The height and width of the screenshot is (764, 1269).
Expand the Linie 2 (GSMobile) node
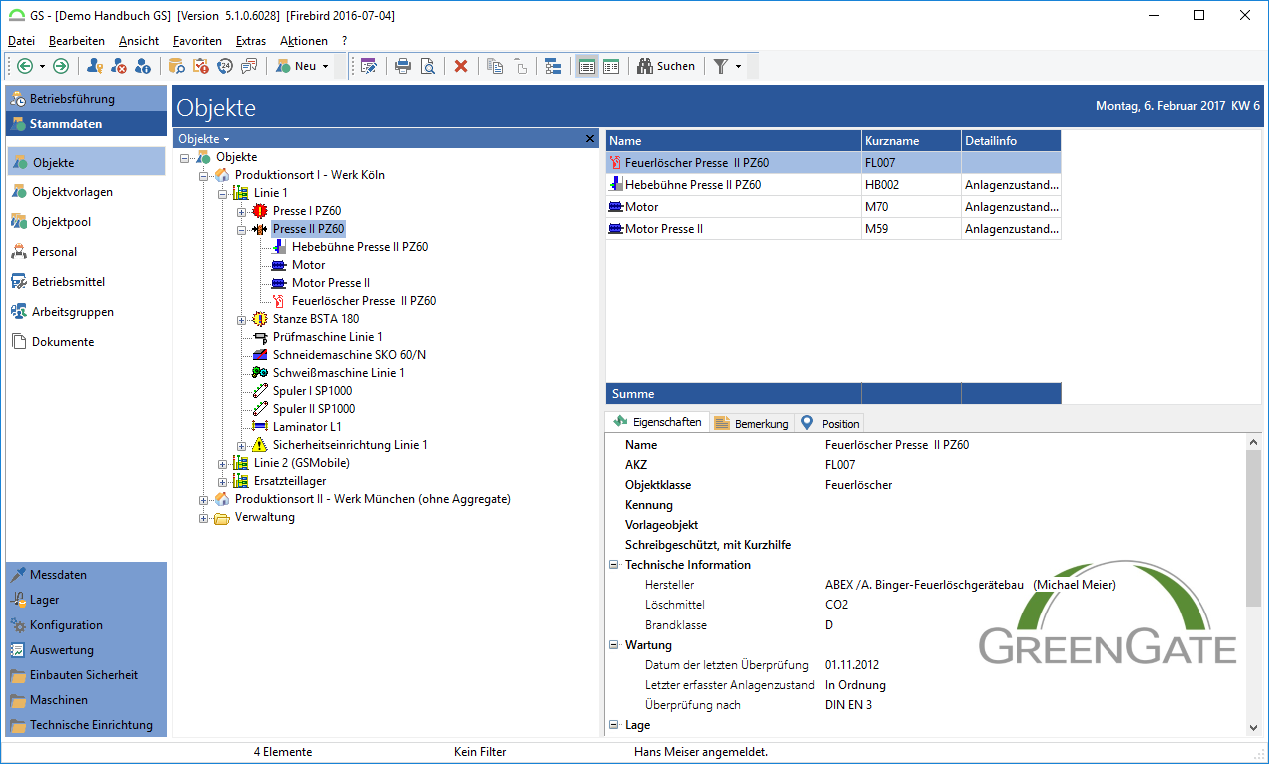click(x=222, y=463)
